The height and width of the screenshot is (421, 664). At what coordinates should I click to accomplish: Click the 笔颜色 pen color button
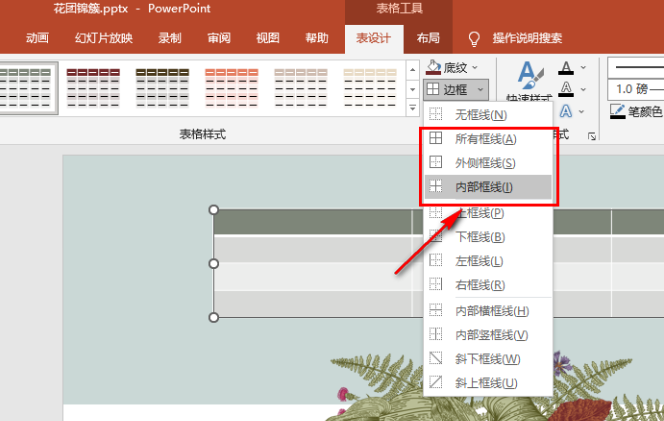tap(637, 112)
